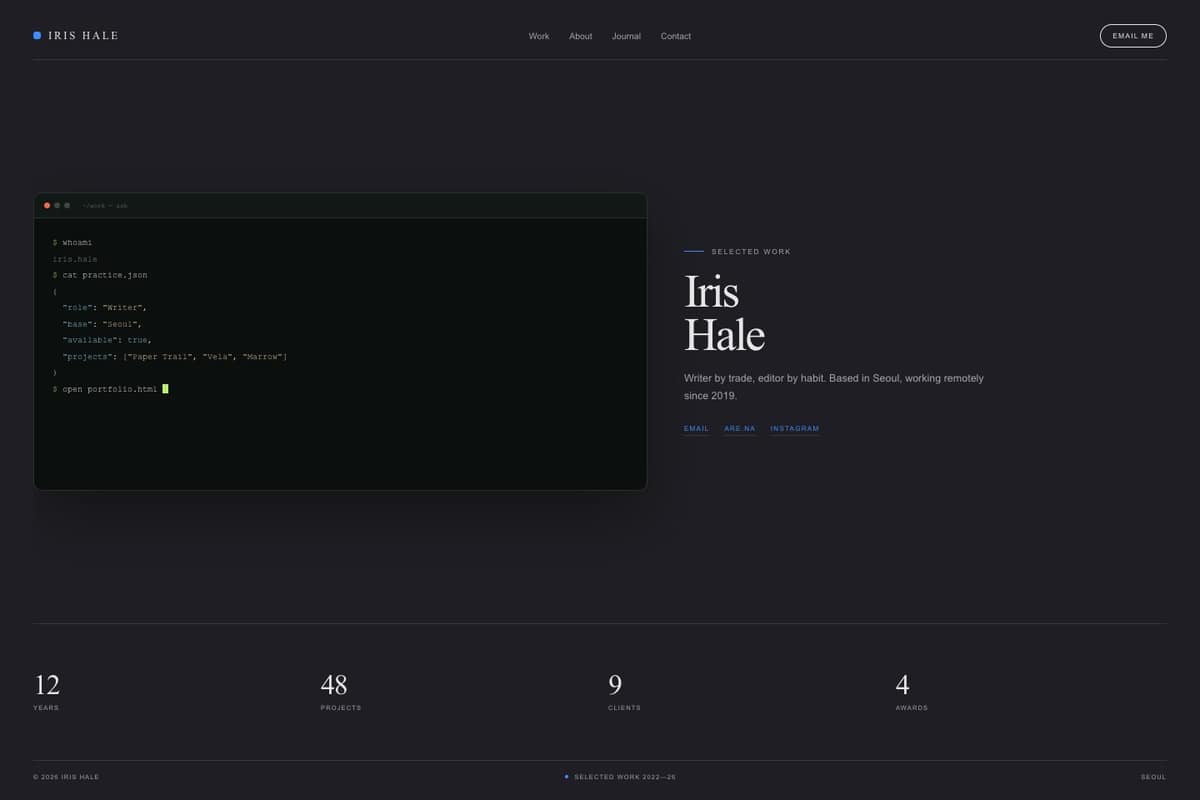Click the '$ whoami' terminal line

pyautogui.click(x=73, y=243)
